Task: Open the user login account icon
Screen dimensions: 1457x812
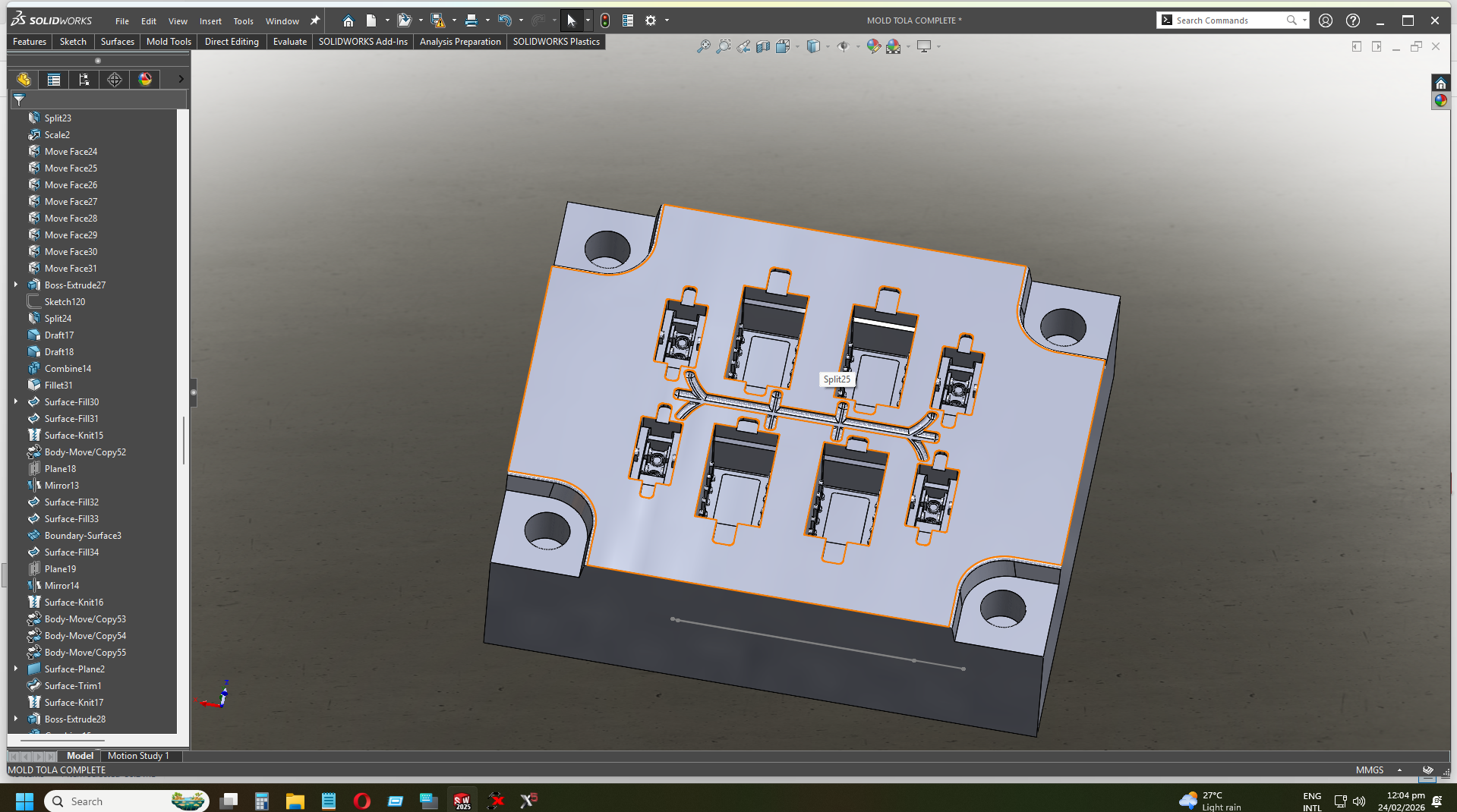Action: [x=1326, y=20]
